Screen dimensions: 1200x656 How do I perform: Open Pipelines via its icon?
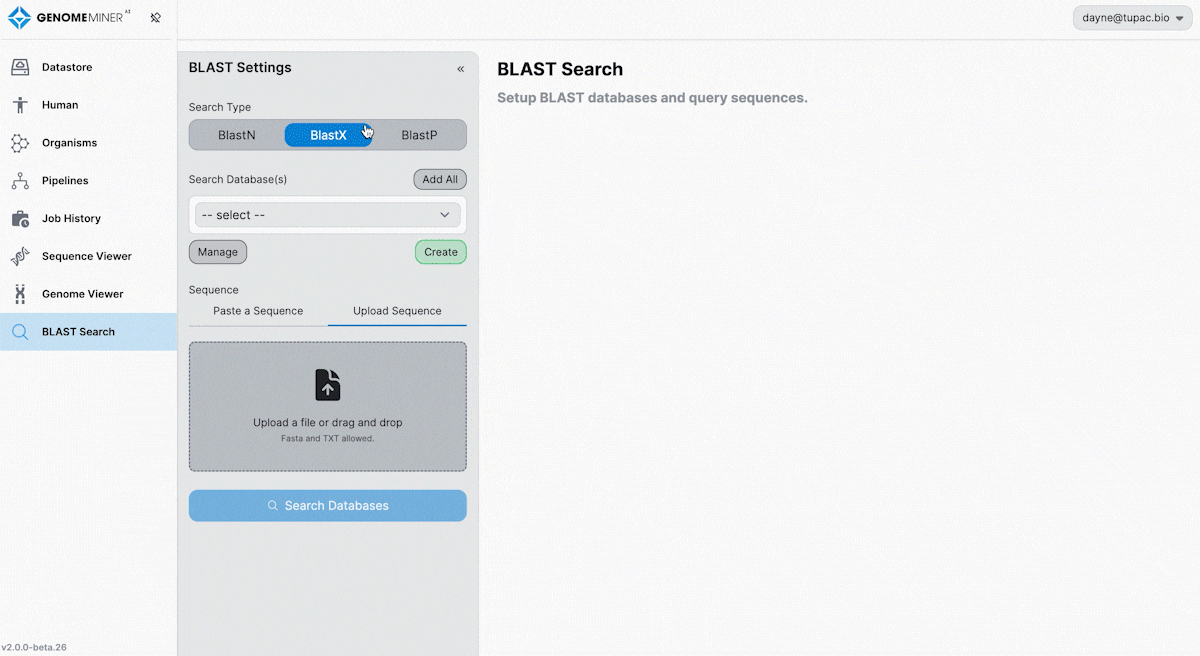20,181
